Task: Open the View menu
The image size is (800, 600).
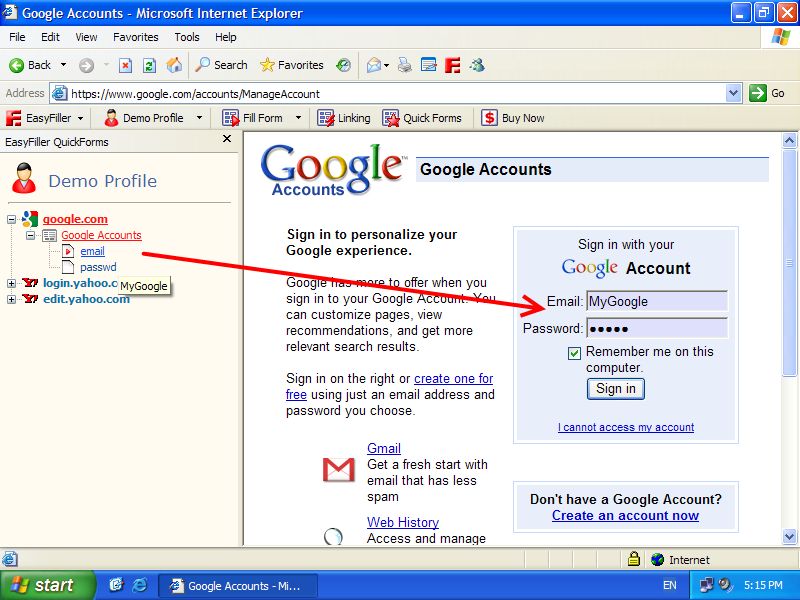Action: coord(86,37)
